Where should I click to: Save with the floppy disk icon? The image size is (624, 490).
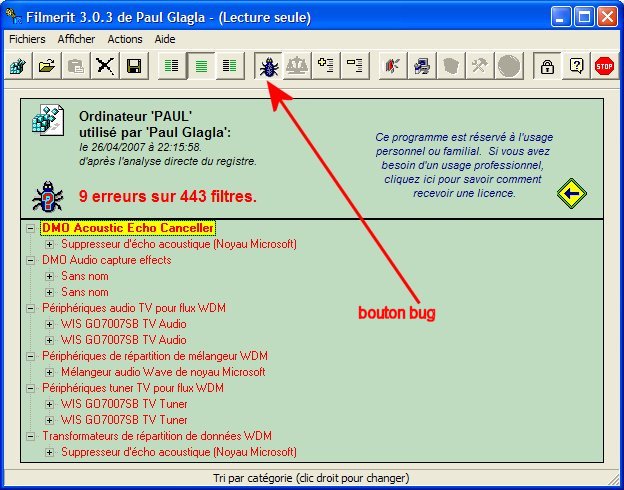coord(134,66)
